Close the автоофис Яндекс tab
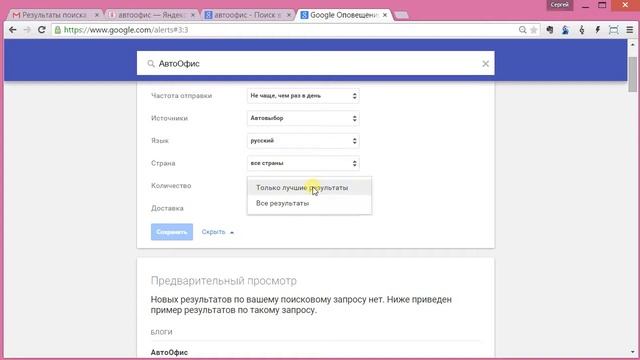The width and height of the screenshot is (640, 360). pyautogui.click(x=193, y=15)
